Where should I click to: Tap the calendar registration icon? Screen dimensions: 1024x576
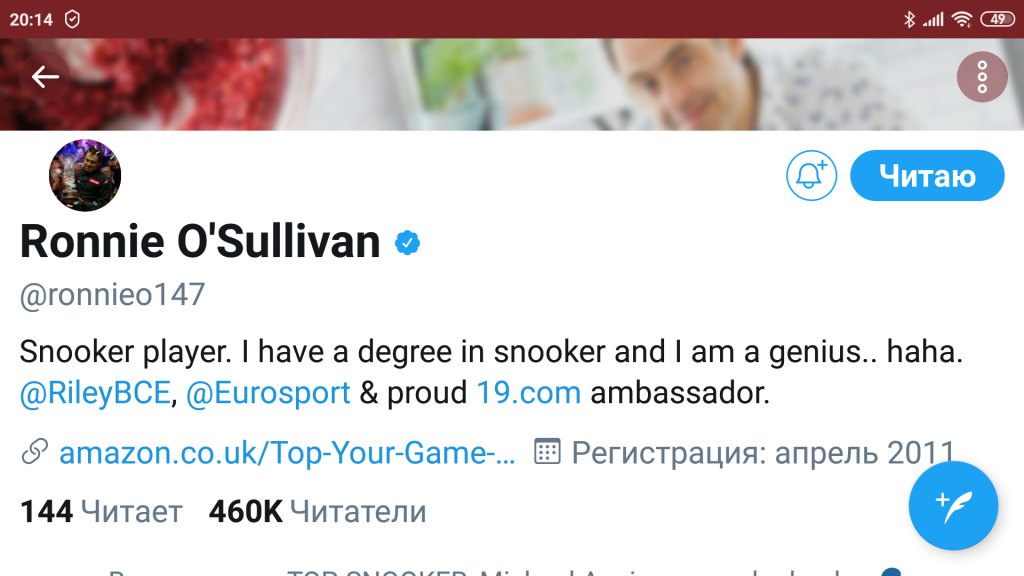tap(547, 452)
